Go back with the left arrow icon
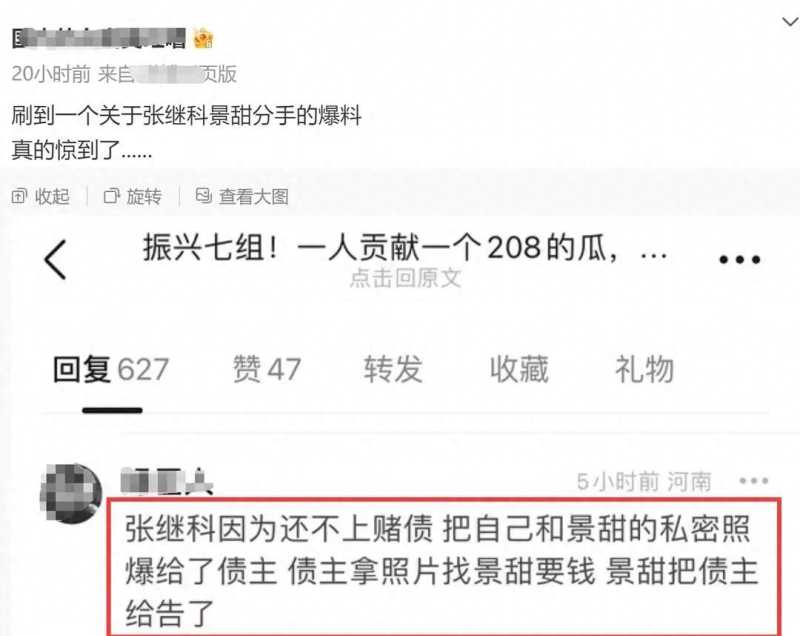The width and height of the screenshot is (800, 636). point(55,260)
